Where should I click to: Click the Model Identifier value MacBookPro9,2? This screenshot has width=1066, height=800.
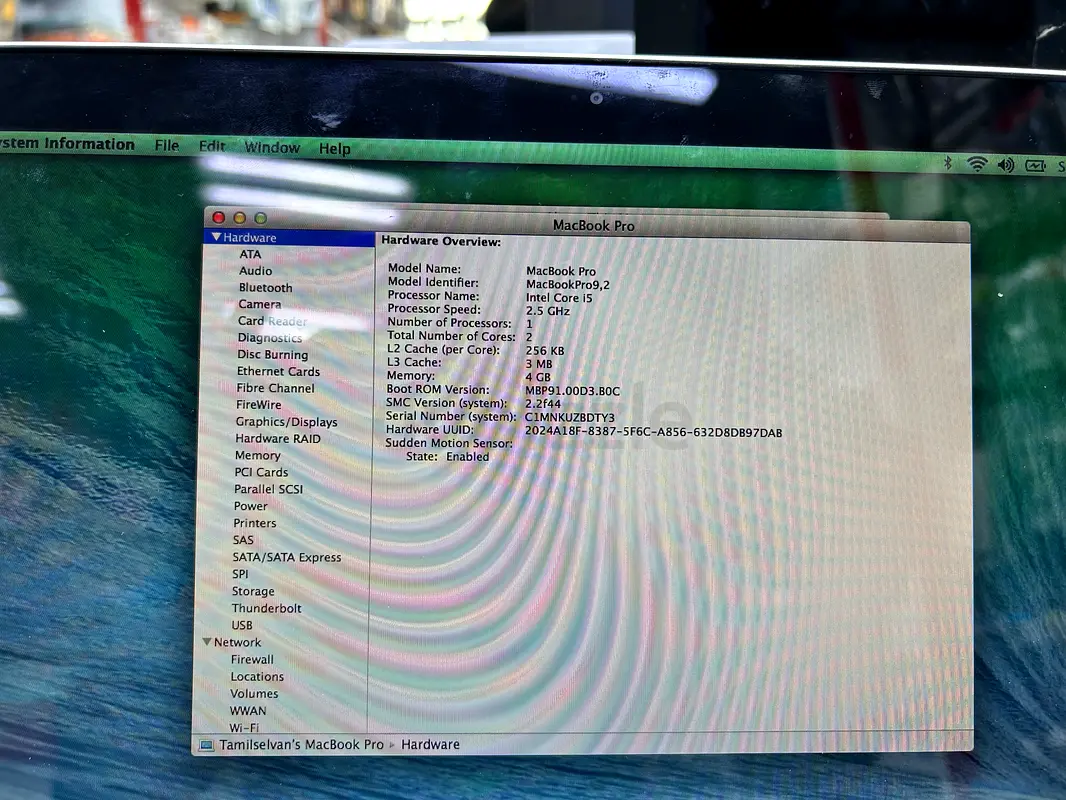click(568, 285)
